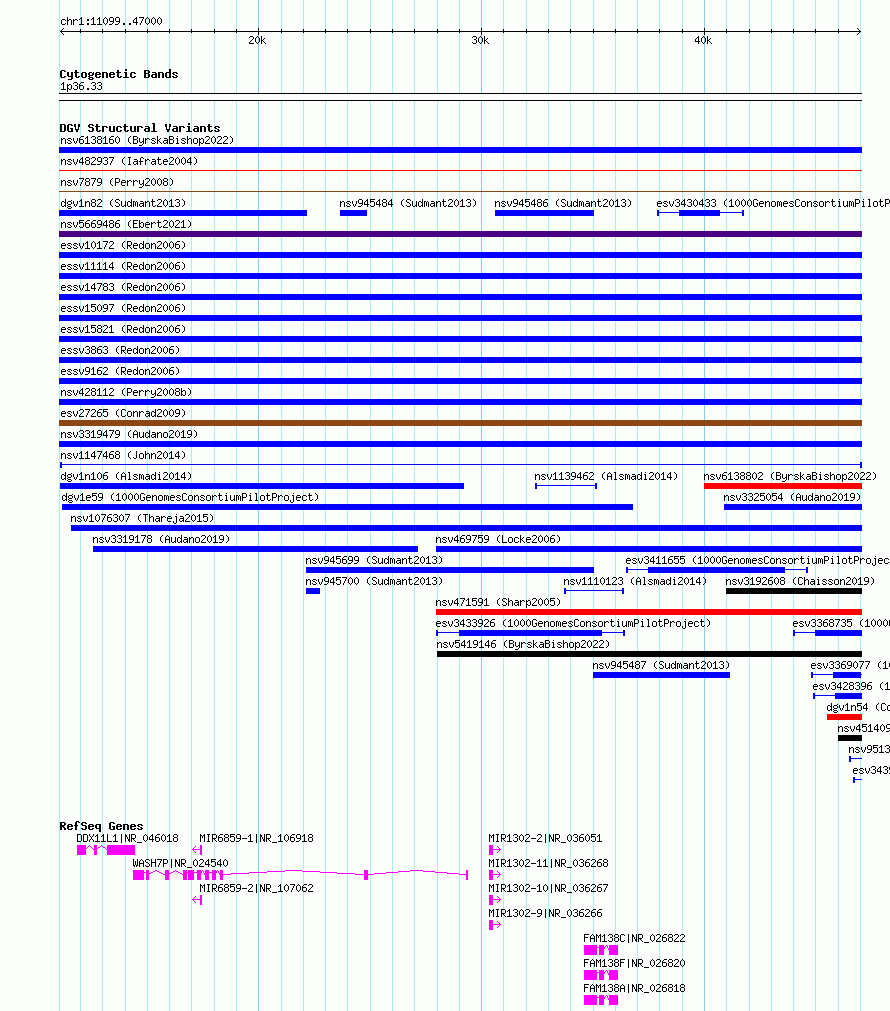Click the MIR1302-10|NR_036267 arrow glyph
The height and width of the screenshot is (1011, 890).
495,900
